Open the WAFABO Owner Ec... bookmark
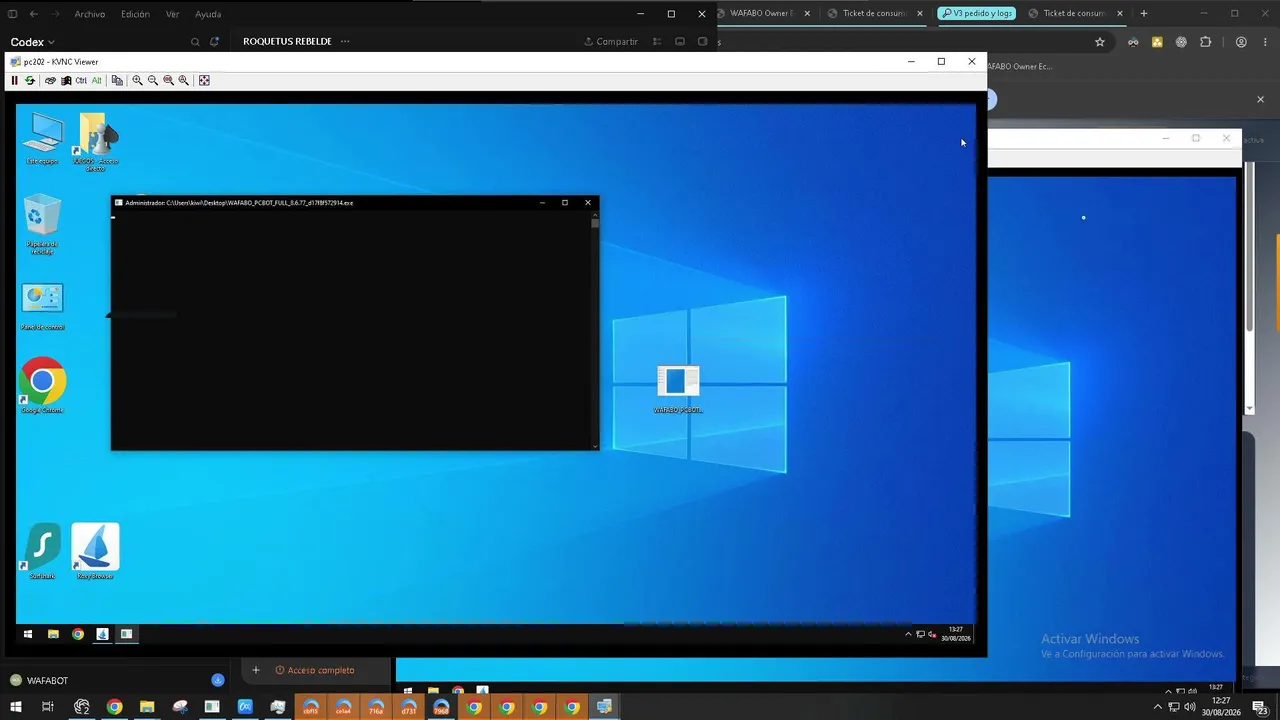Viewport: 1280px width, 720px height. pyautogui.click(x=1020, y=66)
